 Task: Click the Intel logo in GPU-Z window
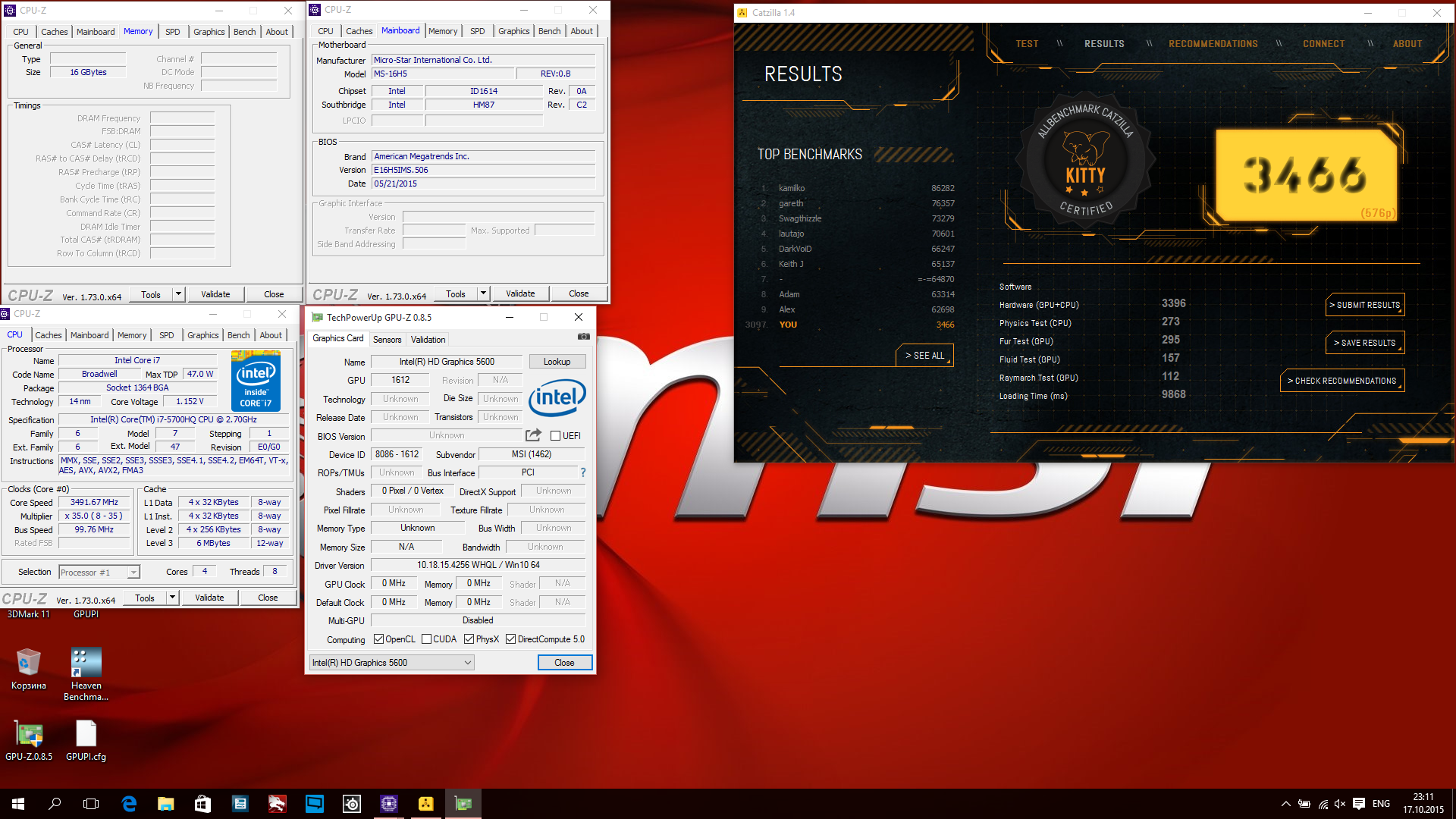click(557, 398)
